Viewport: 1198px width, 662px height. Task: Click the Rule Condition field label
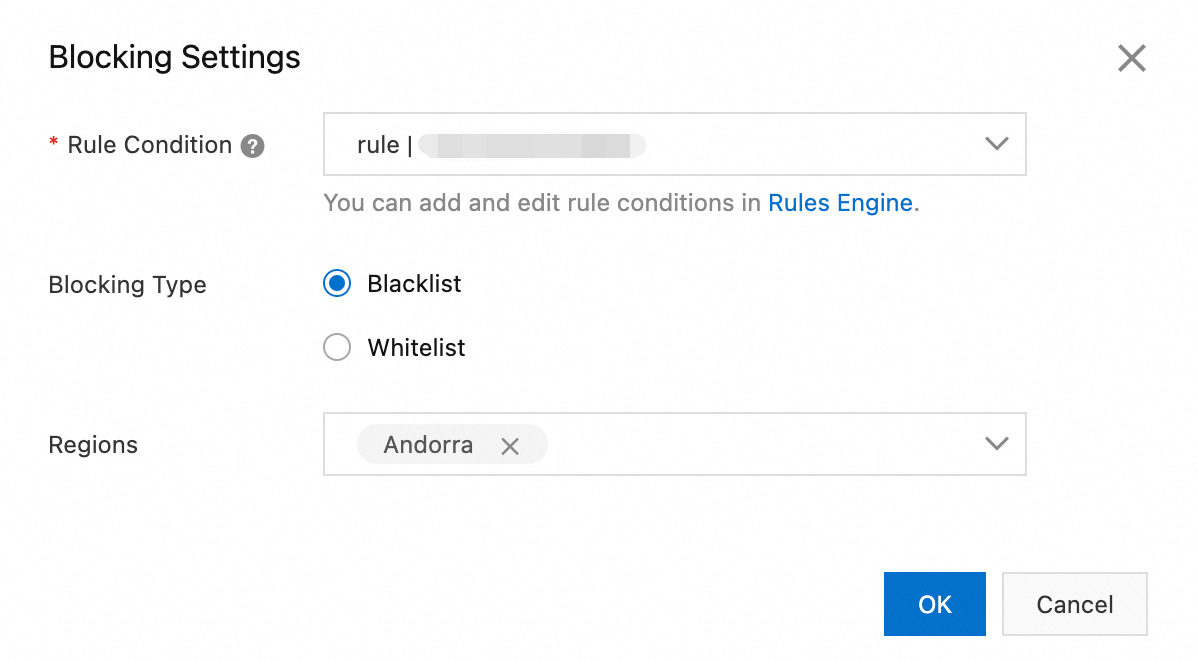(x=149, y=145)
